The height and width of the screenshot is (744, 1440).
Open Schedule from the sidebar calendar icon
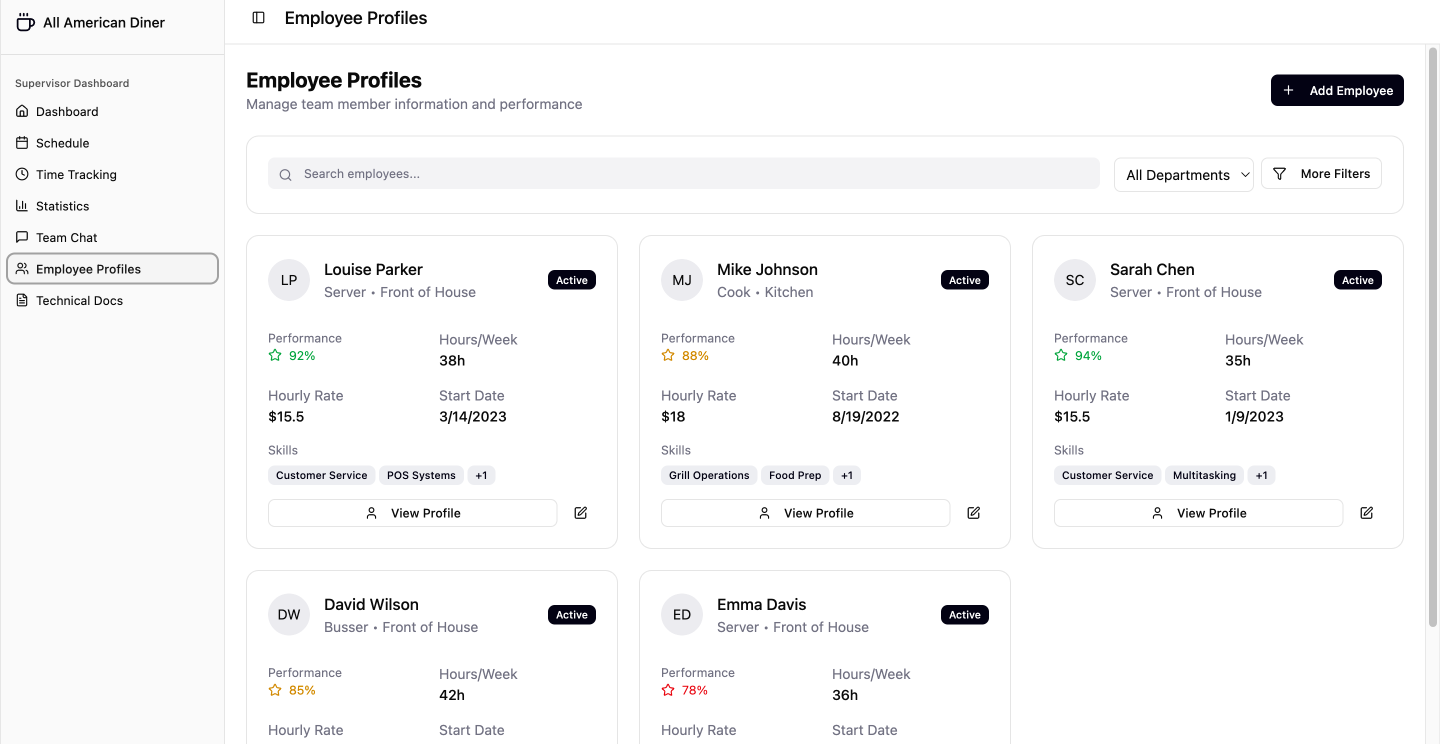tap(21, 142)
